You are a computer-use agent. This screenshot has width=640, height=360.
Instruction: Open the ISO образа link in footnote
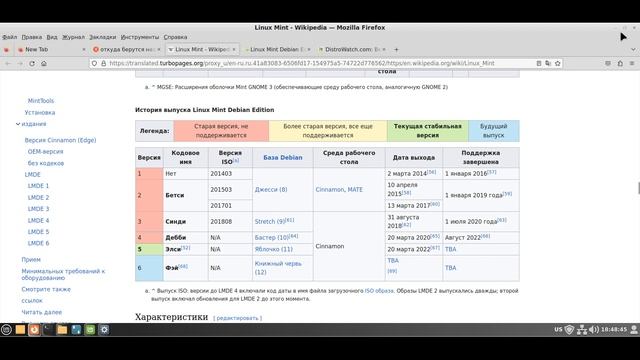tap(379, 291)
